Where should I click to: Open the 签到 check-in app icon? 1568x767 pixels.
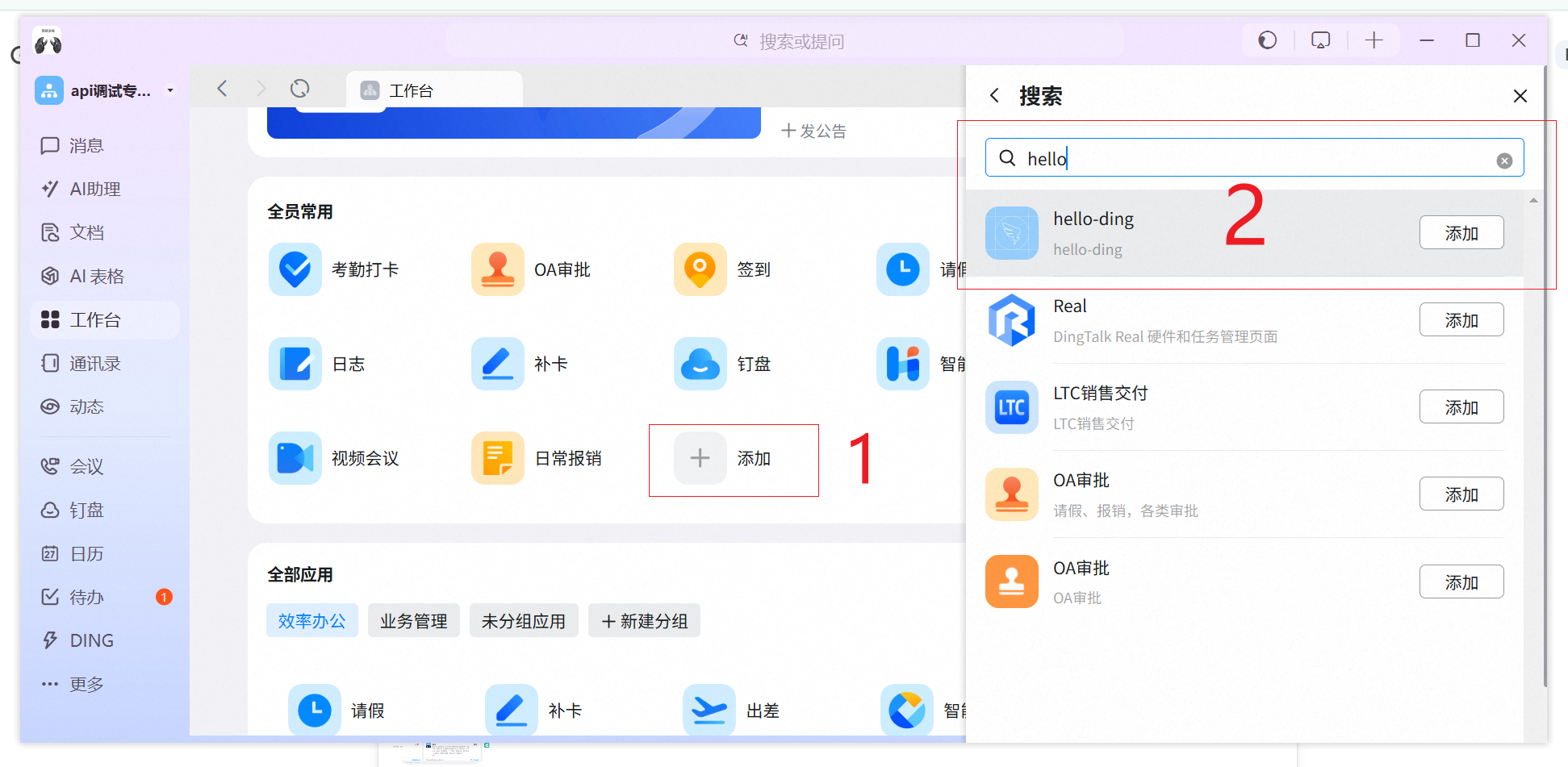pos(700,269)
